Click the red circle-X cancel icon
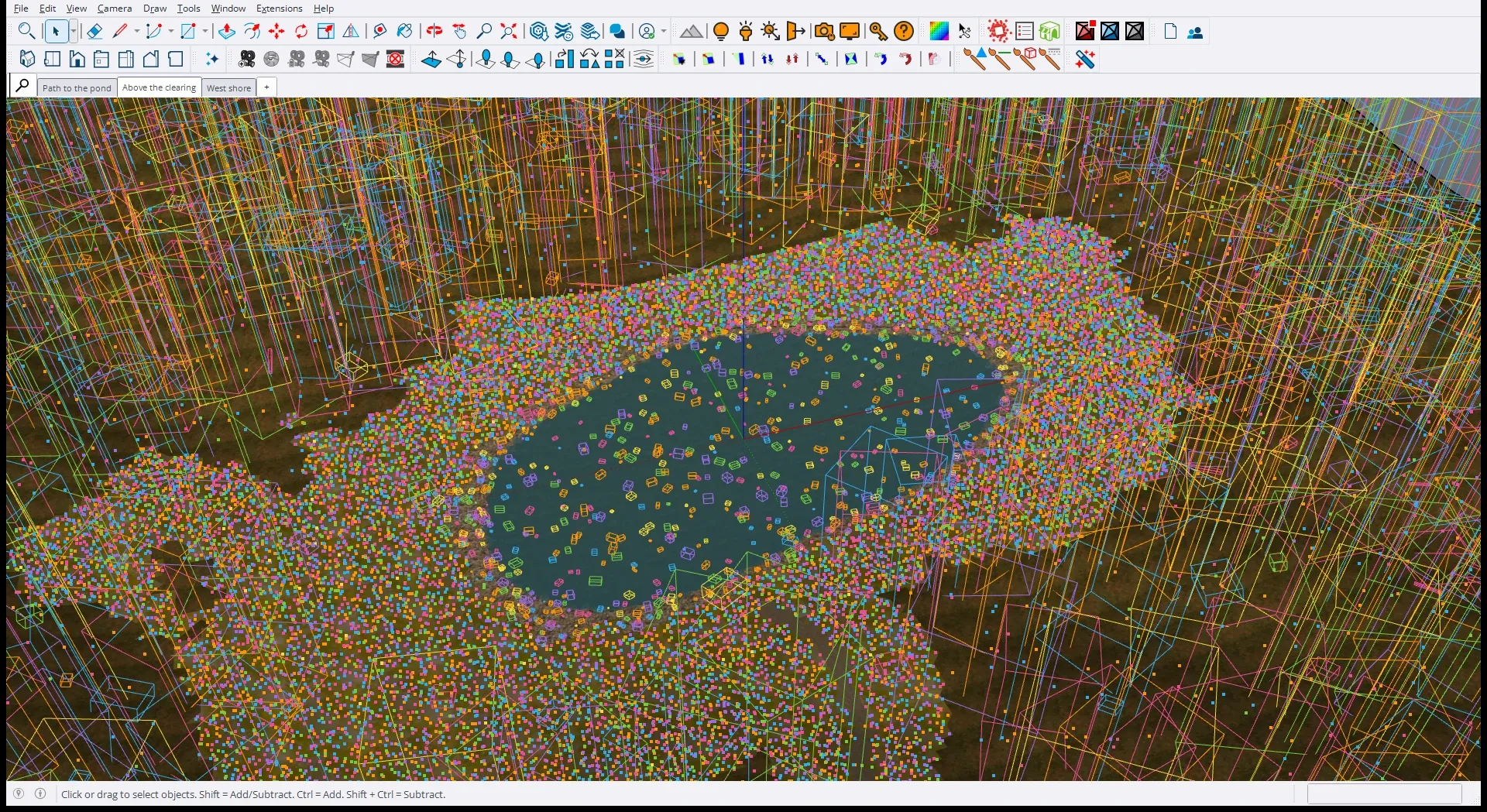The width and height of the screenshot is (1487, 812). pos(396,59)
